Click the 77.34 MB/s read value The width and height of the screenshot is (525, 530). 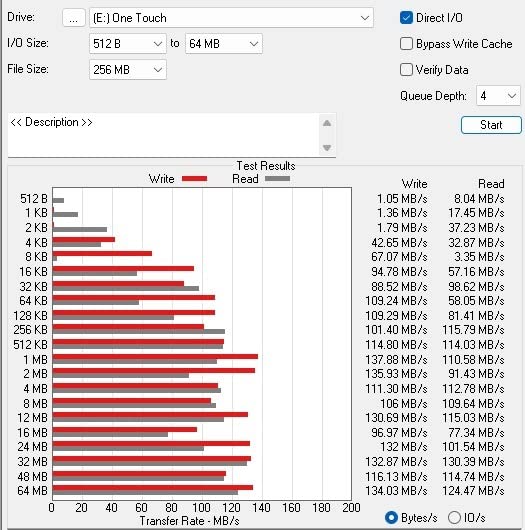coord(476,433)
